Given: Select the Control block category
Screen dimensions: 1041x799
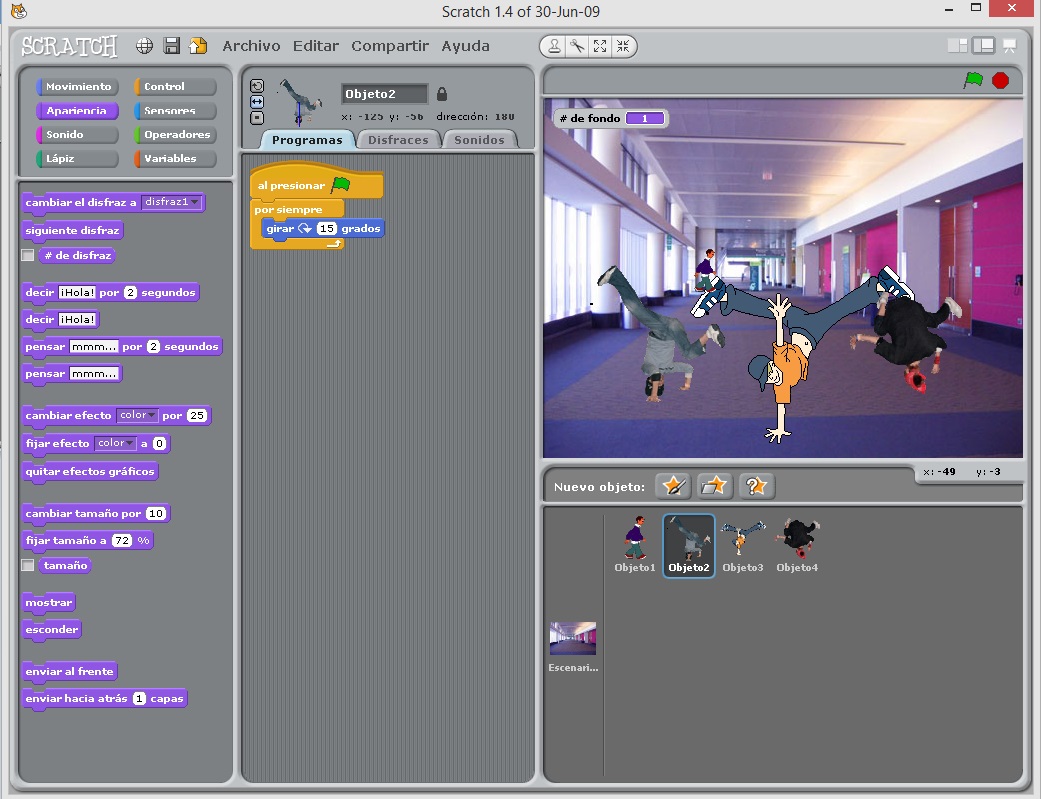Looking at the screenshot, I should tap(173, 86).
